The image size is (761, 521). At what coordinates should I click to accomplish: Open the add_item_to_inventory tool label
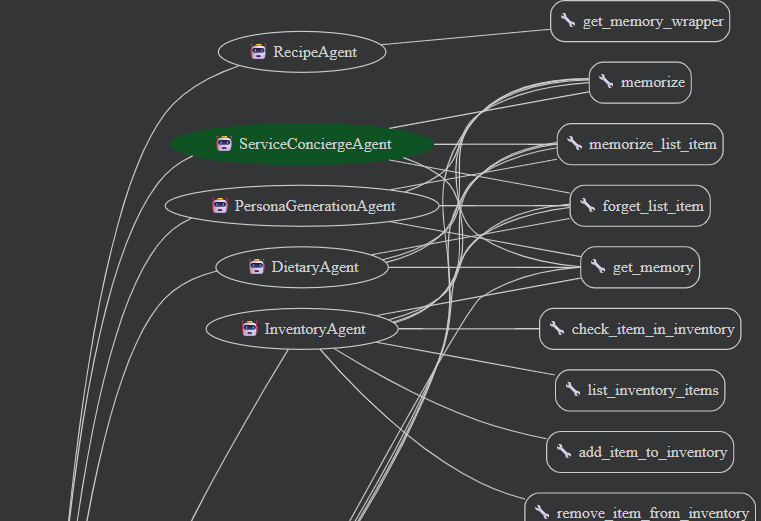click(653, 453)
